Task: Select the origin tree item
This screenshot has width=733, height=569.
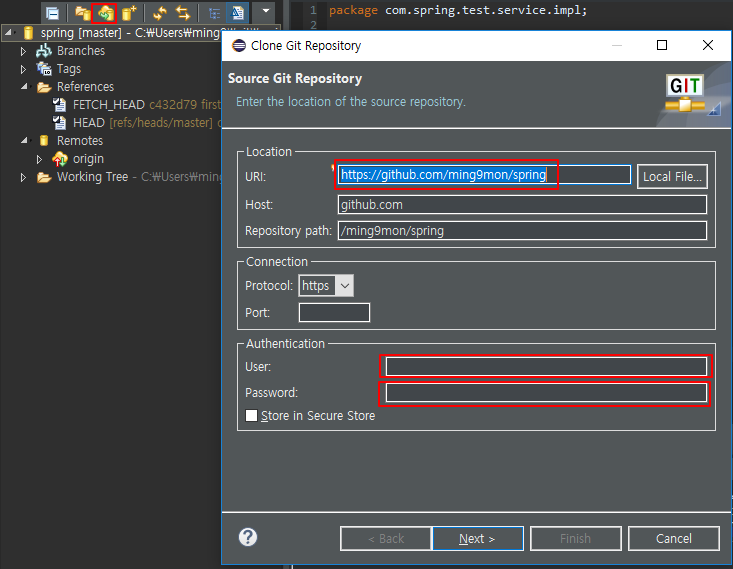Action: 88,158
